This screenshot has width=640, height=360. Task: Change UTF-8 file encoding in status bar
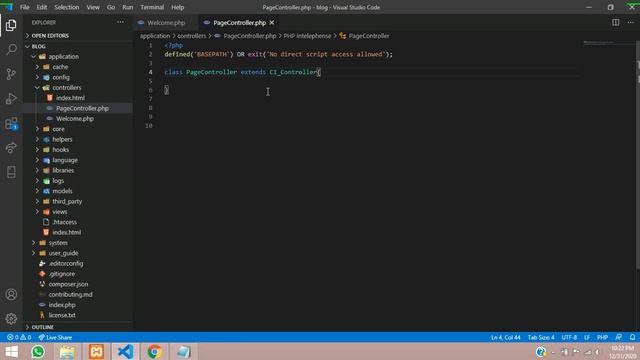pyautogui.click(x=569, y=338)
